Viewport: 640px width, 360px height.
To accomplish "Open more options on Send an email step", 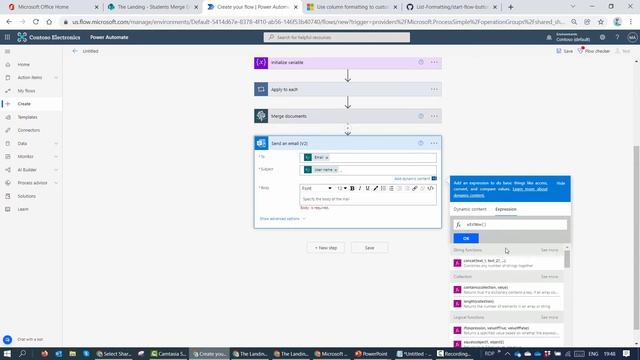I will [x=434, y=143].
